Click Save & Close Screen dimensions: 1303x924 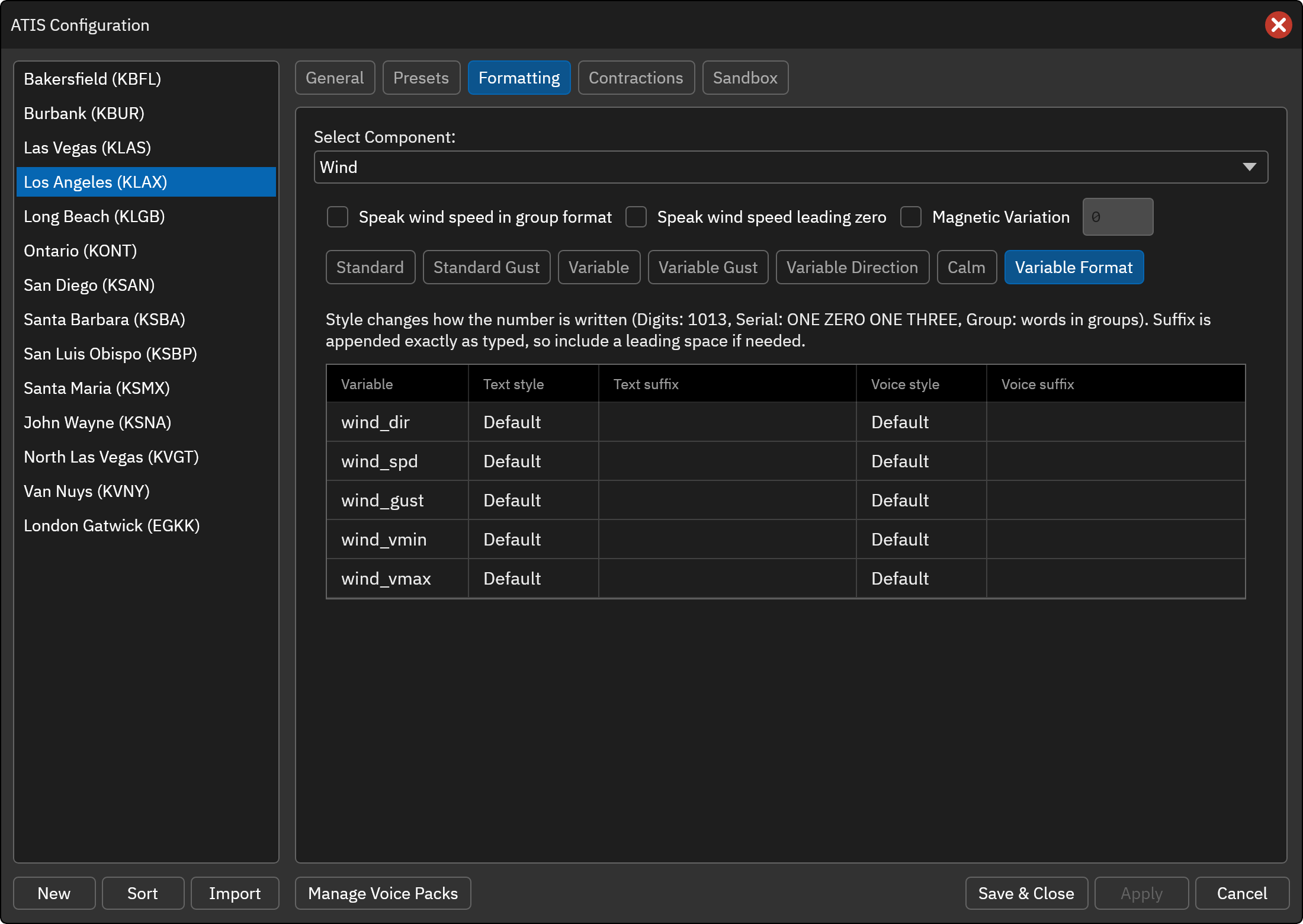click(x=1026, y=893)
